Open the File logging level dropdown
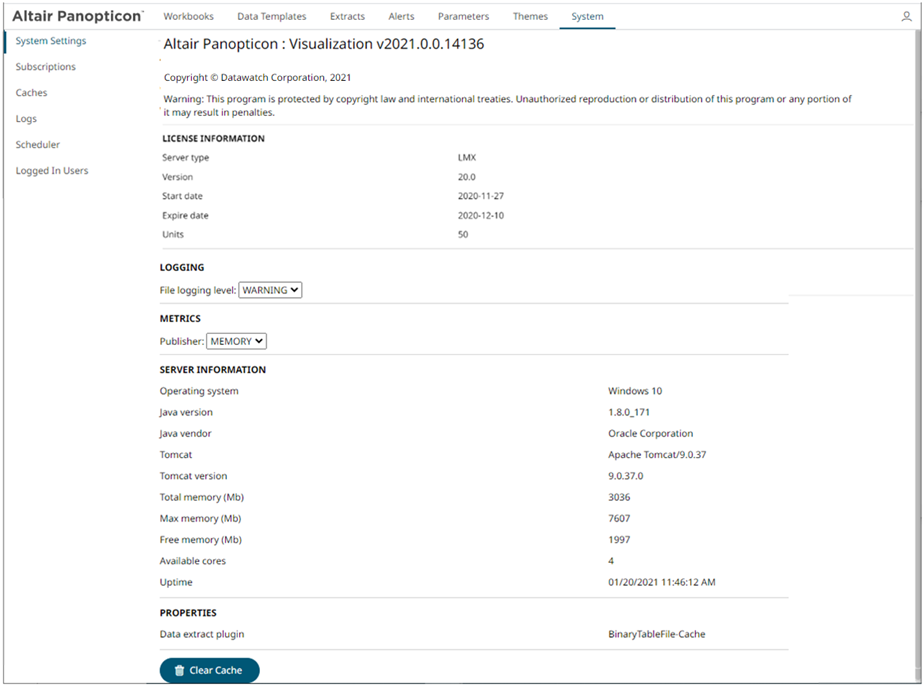The width and height of the screenshot is (924, 687). pos(270,290)
